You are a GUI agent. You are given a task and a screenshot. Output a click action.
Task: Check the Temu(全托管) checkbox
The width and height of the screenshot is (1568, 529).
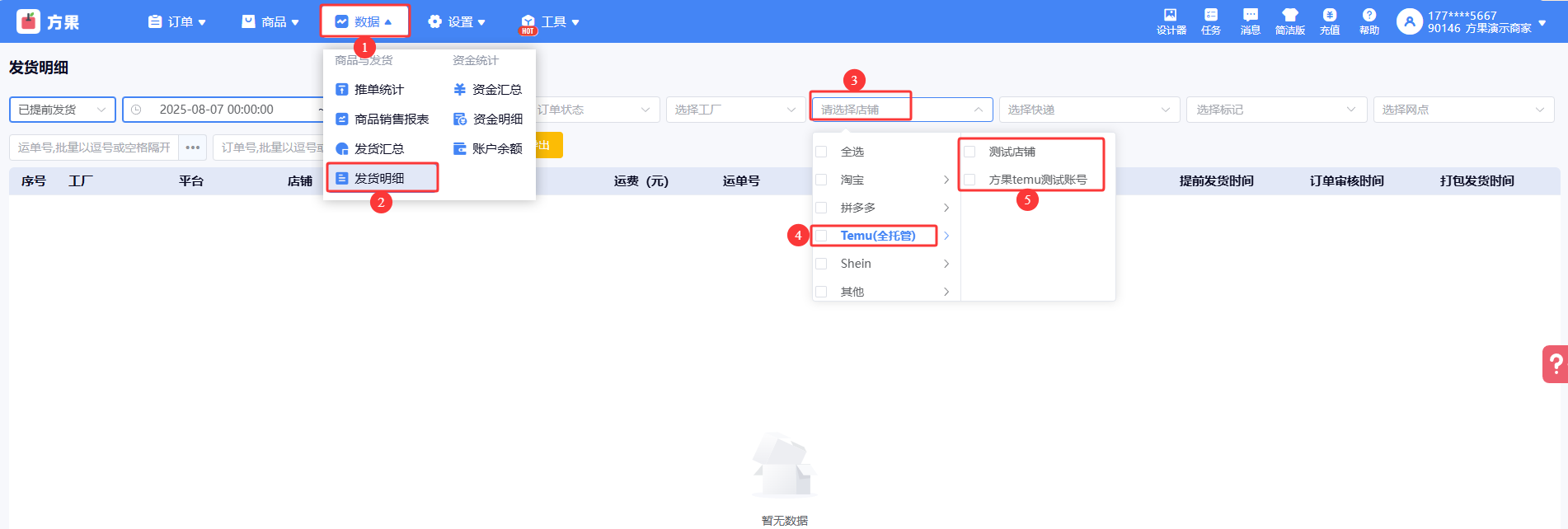pyautogui.click(x=821, y=236)
